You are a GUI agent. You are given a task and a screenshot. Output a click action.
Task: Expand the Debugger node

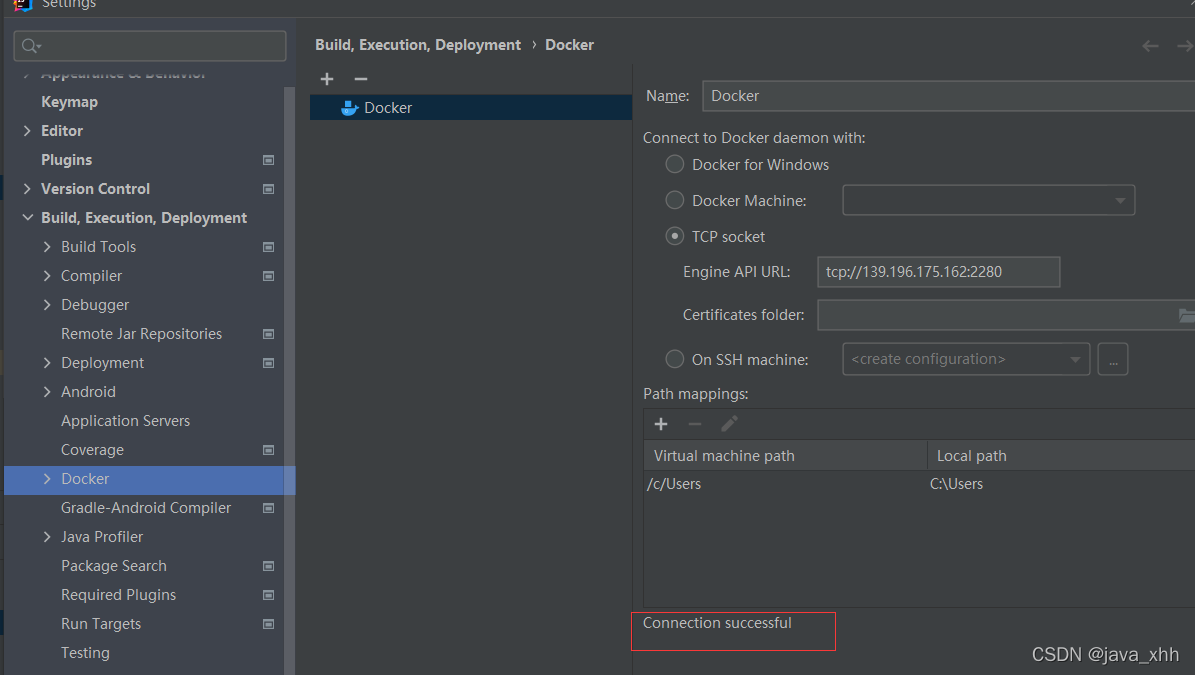click(x=47, y=305)
